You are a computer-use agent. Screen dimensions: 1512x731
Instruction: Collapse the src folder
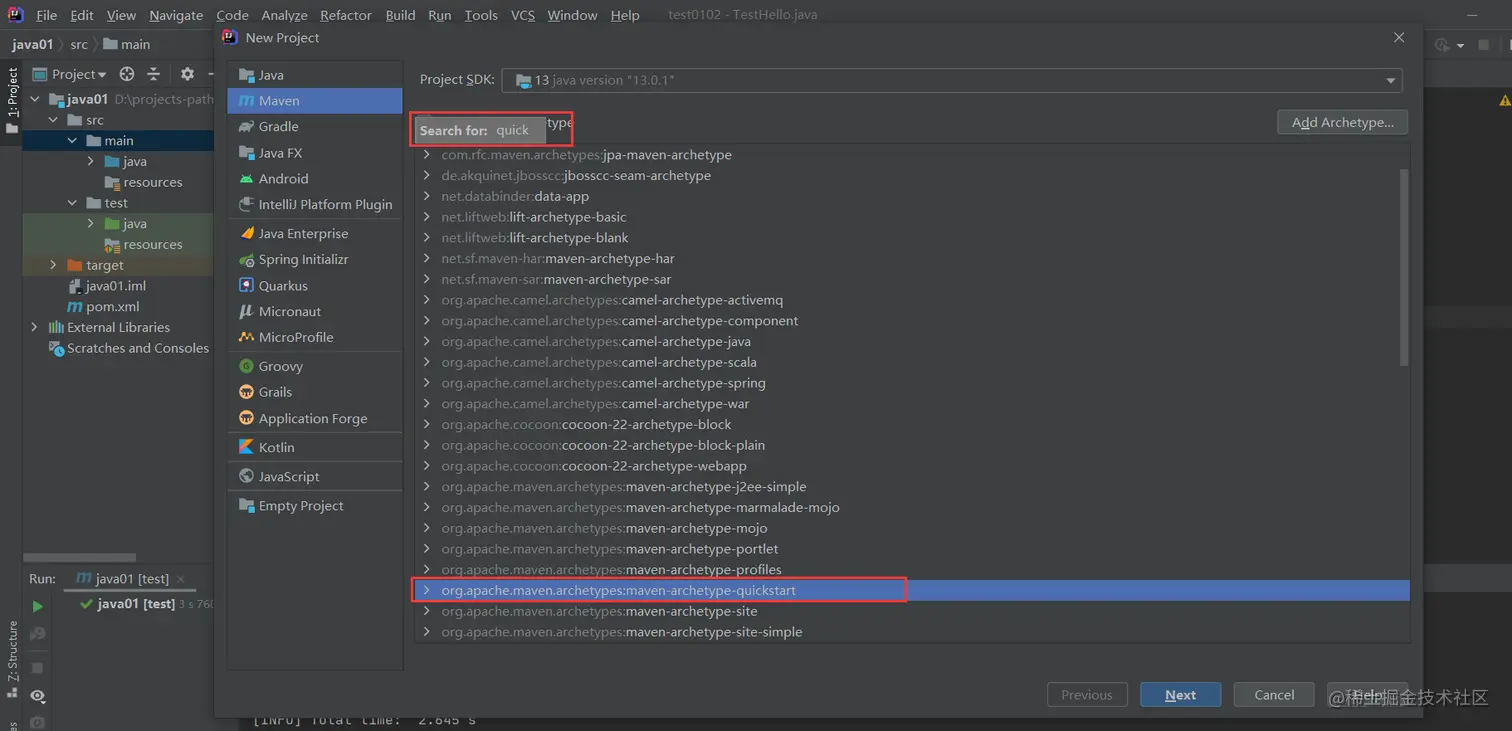(x=53, y=120)
